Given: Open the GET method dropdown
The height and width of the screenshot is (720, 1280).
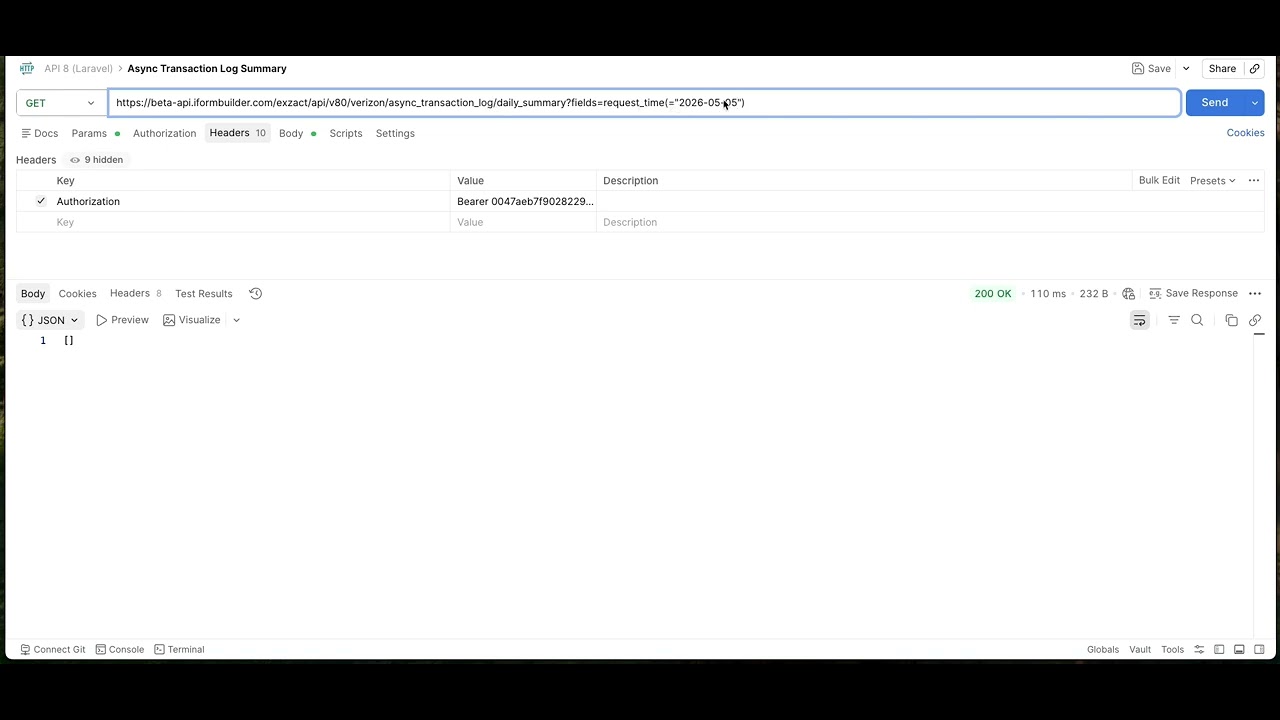Looking at the screenshot, I should [x=61, y=103].
